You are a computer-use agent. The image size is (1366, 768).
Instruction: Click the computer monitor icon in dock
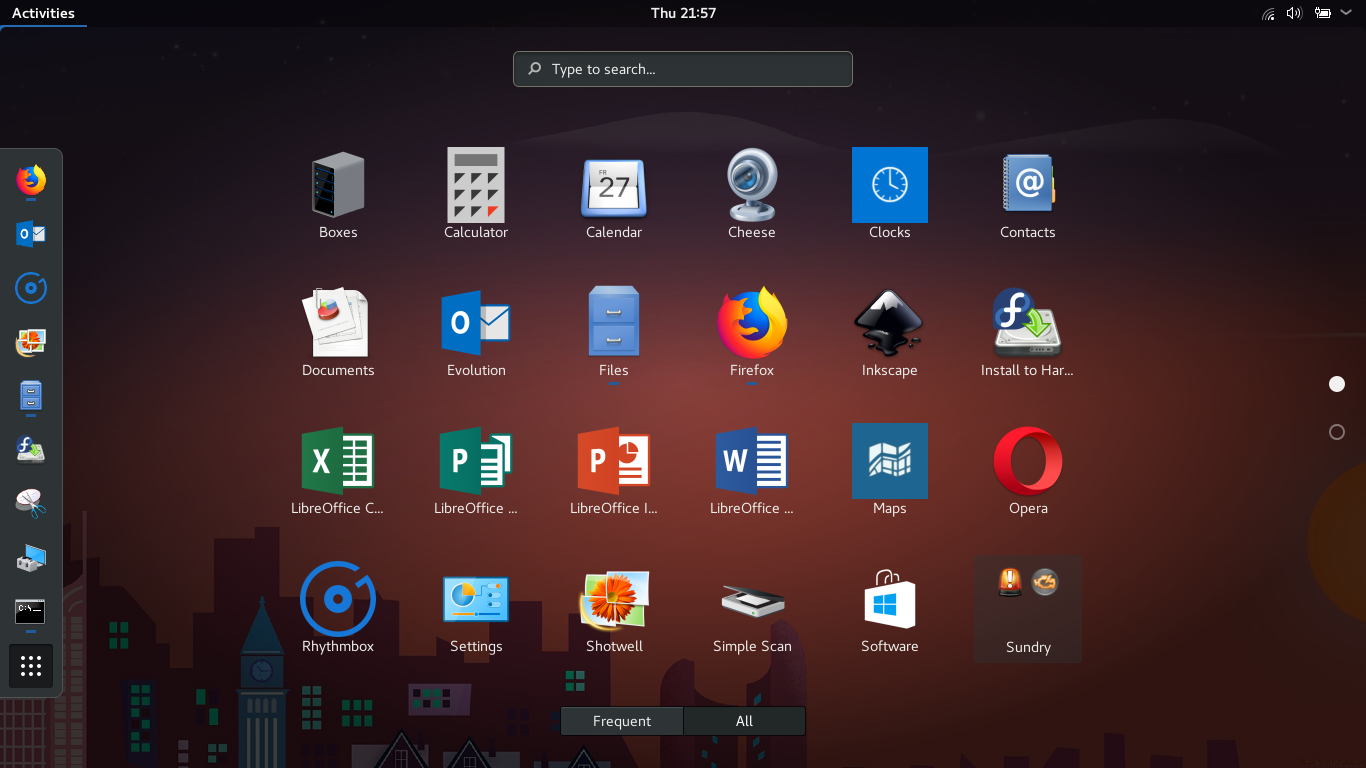pos(31,558)
